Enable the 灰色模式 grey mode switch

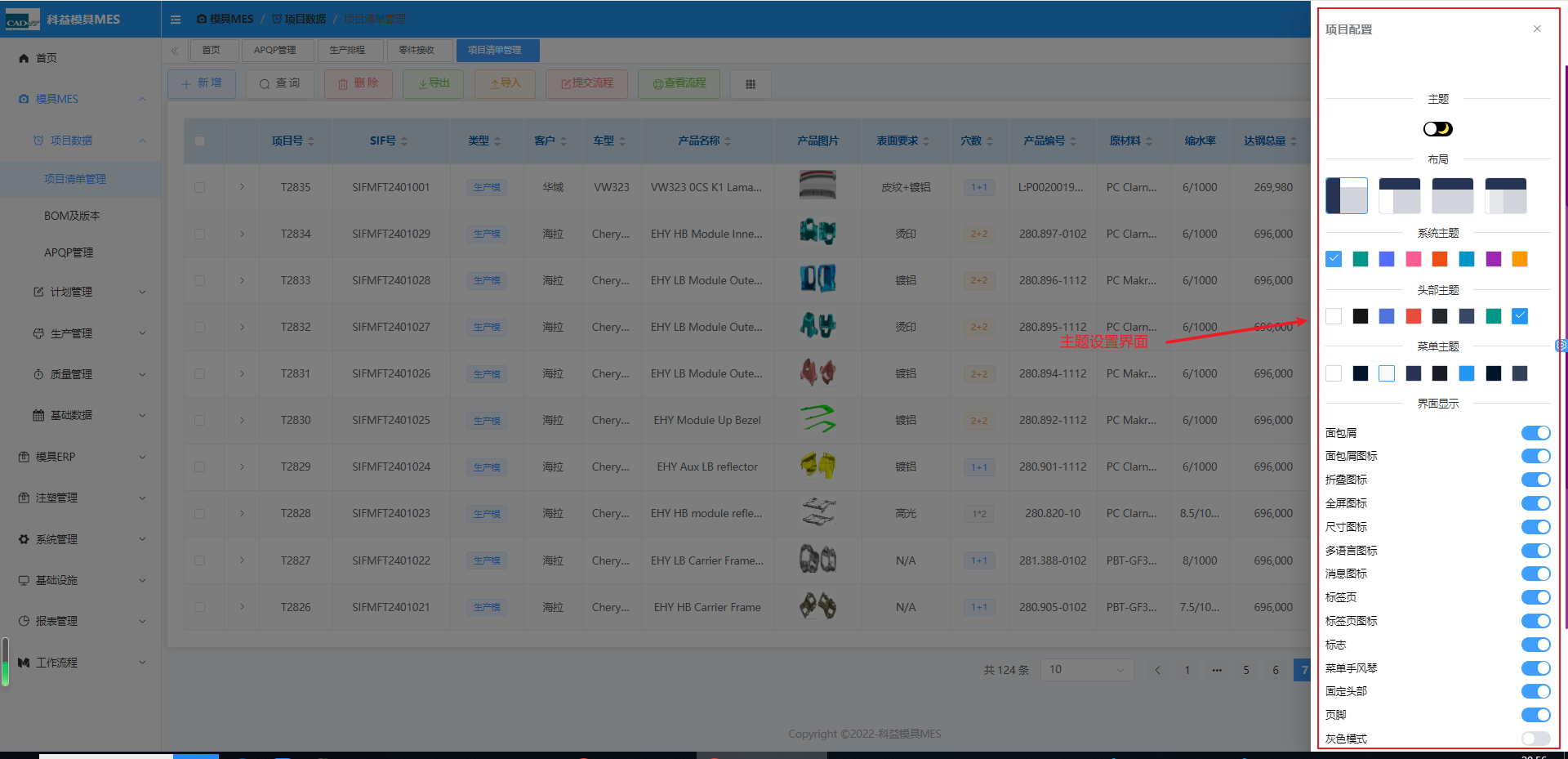click(x=1535, y=739)
